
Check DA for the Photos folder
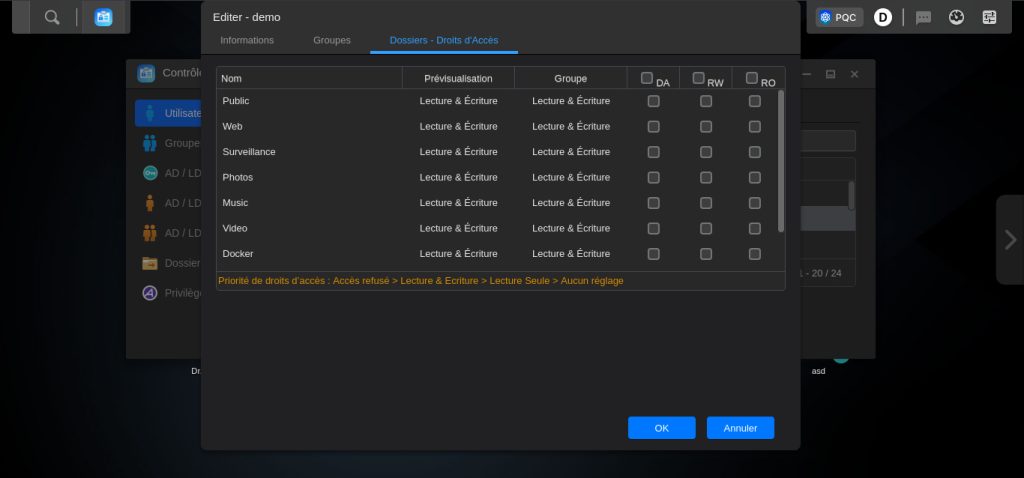pyautogui.click(x=653, y=178)
